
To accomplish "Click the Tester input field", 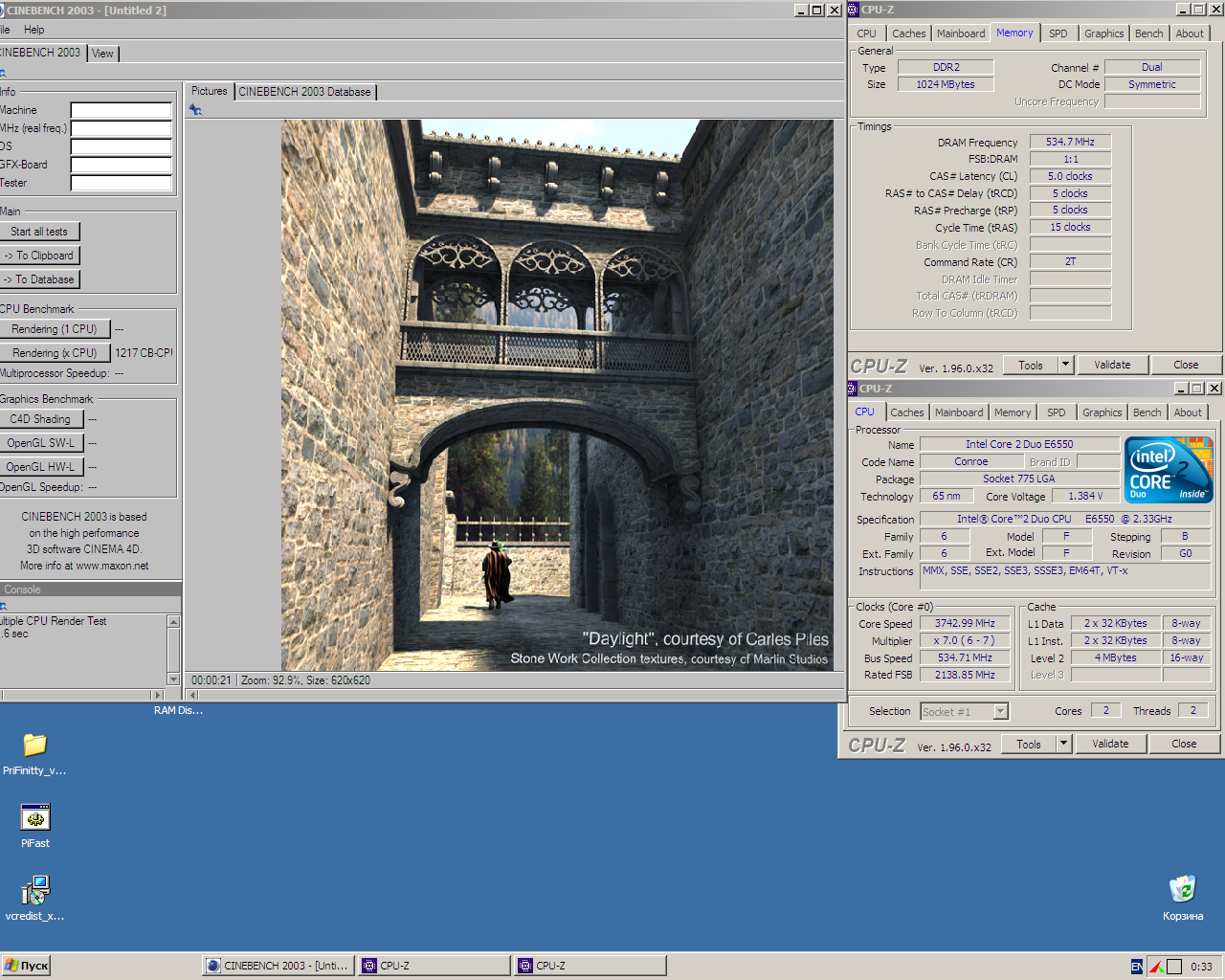I will (x=122, y=183).
